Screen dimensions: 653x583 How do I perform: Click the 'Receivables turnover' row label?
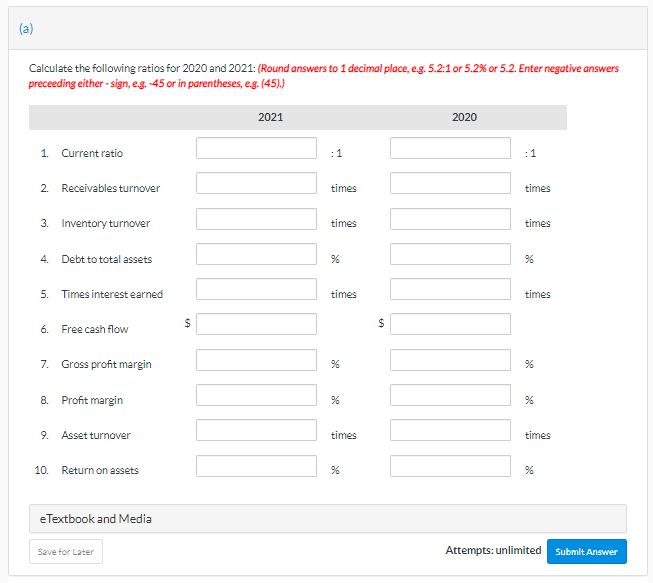click(x=111, y=188)
